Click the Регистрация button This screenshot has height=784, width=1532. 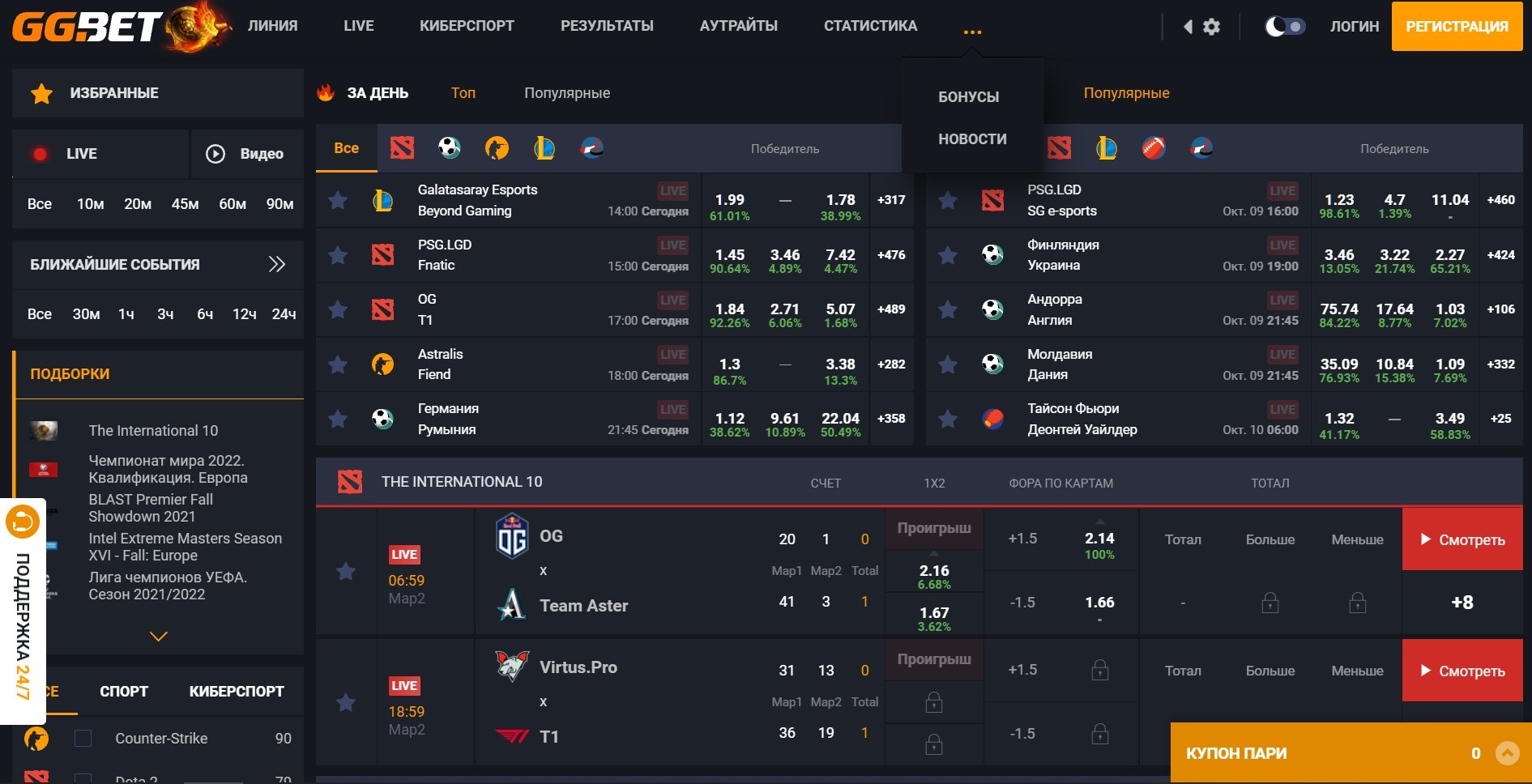click(x=1457, y=27)
